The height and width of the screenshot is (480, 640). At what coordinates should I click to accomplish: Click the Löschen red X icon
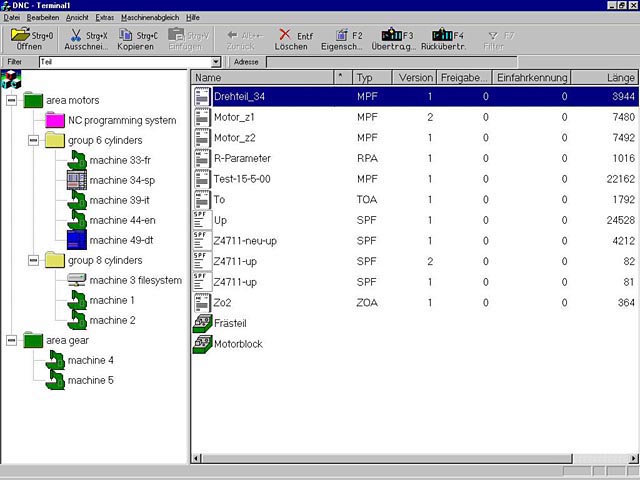(285, 35)
